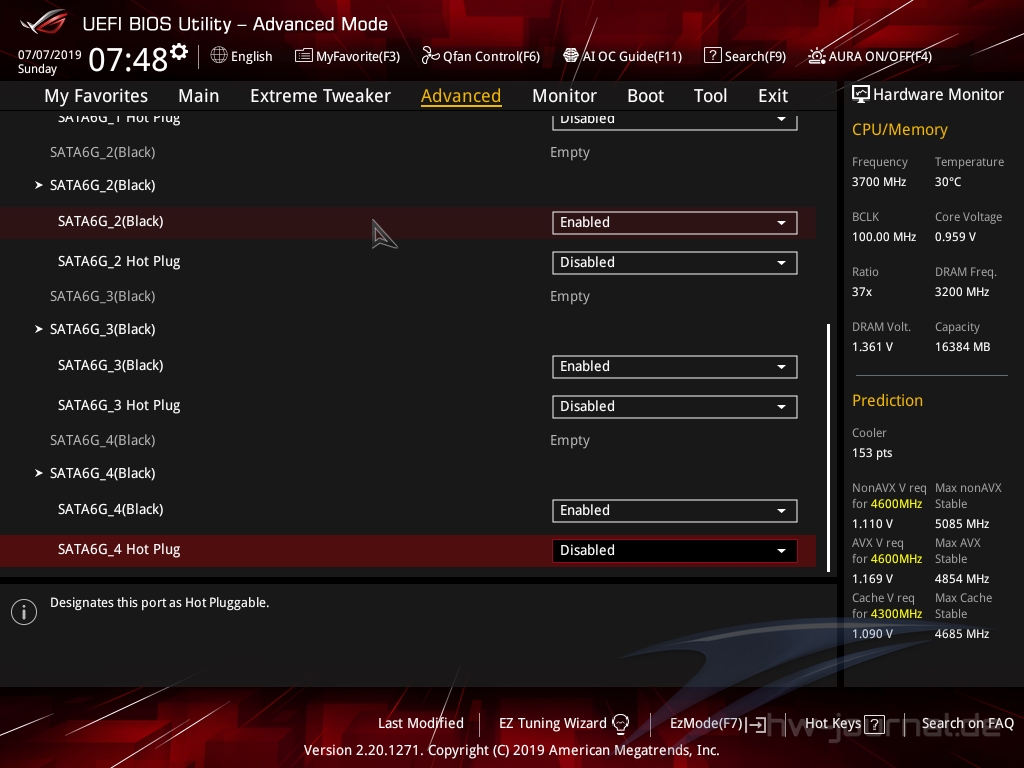Click EzMode(F7) text
The height and width of the screenshot is (768, 1024).
click(x=706, y=724)
